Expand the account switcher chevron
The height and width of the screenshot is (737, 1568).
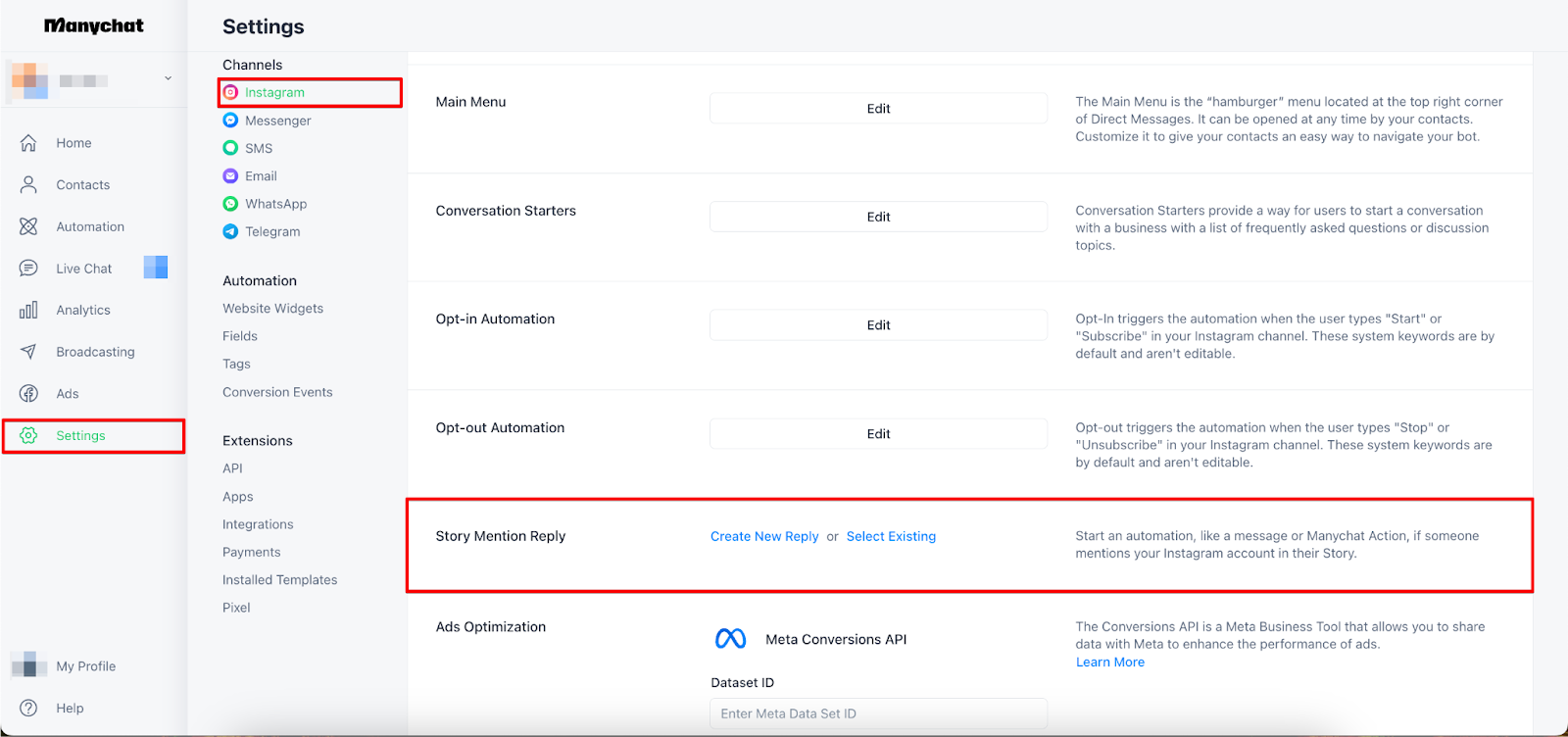coord(168,78)
